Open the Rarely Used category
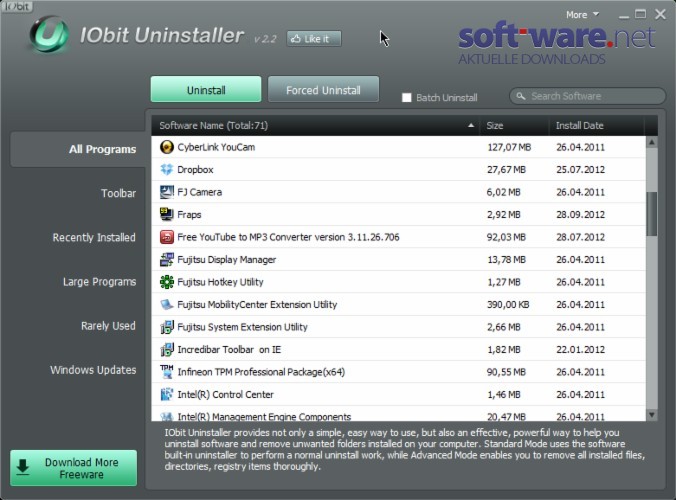Screen dimensions: 676x500 click(x=108, y=326)
